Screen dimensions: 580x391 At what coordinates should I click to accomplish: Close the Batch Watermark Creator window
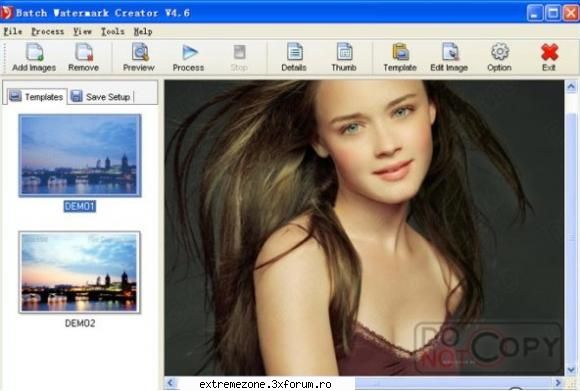point(571,14)
